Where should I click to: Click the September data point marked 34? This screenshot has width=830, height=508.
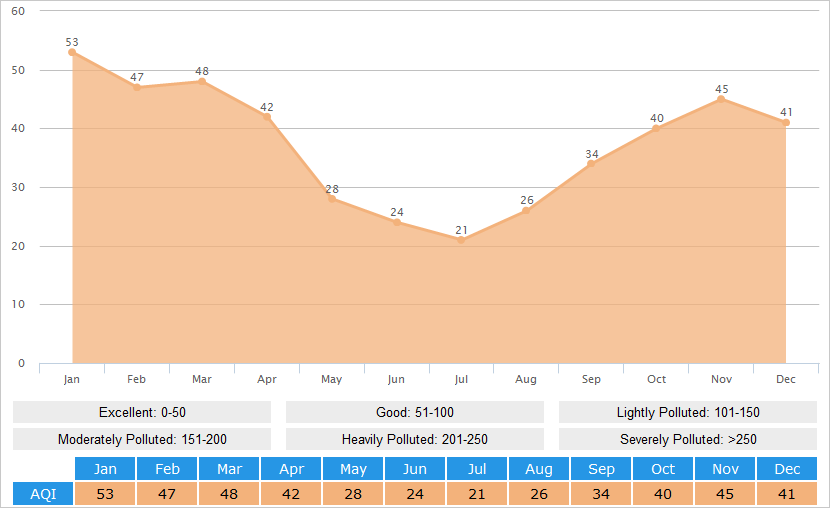(591, 164)
